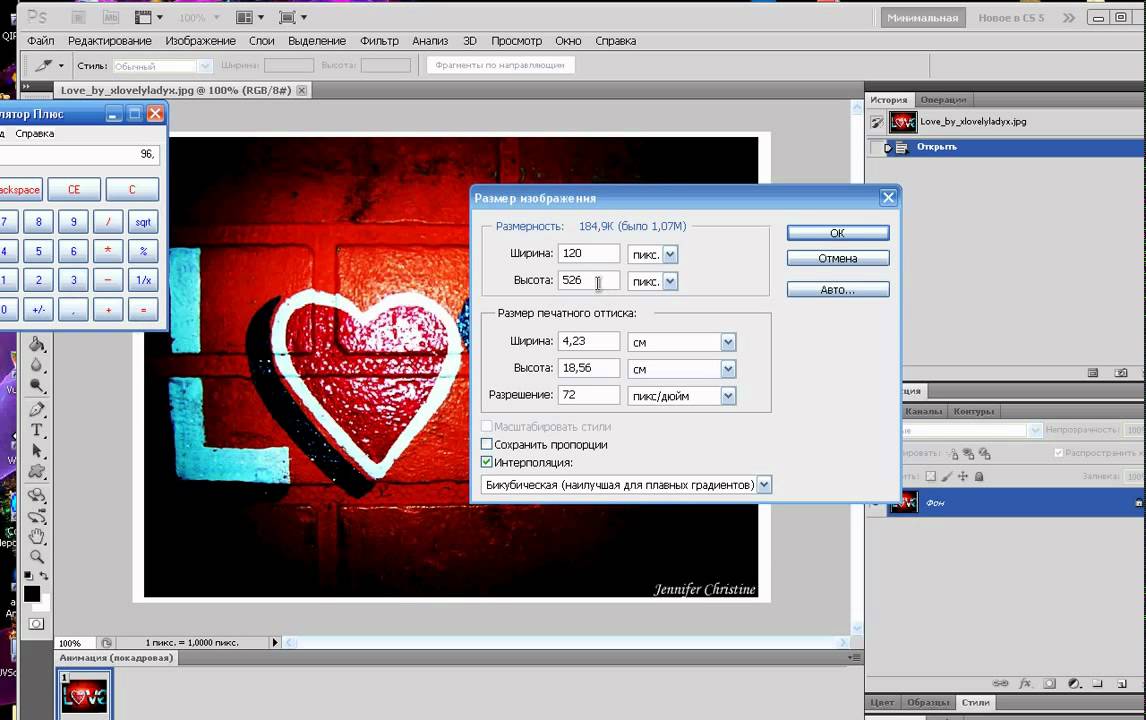
Task: Switch to the Образцы tab
Action: point(927,702)
